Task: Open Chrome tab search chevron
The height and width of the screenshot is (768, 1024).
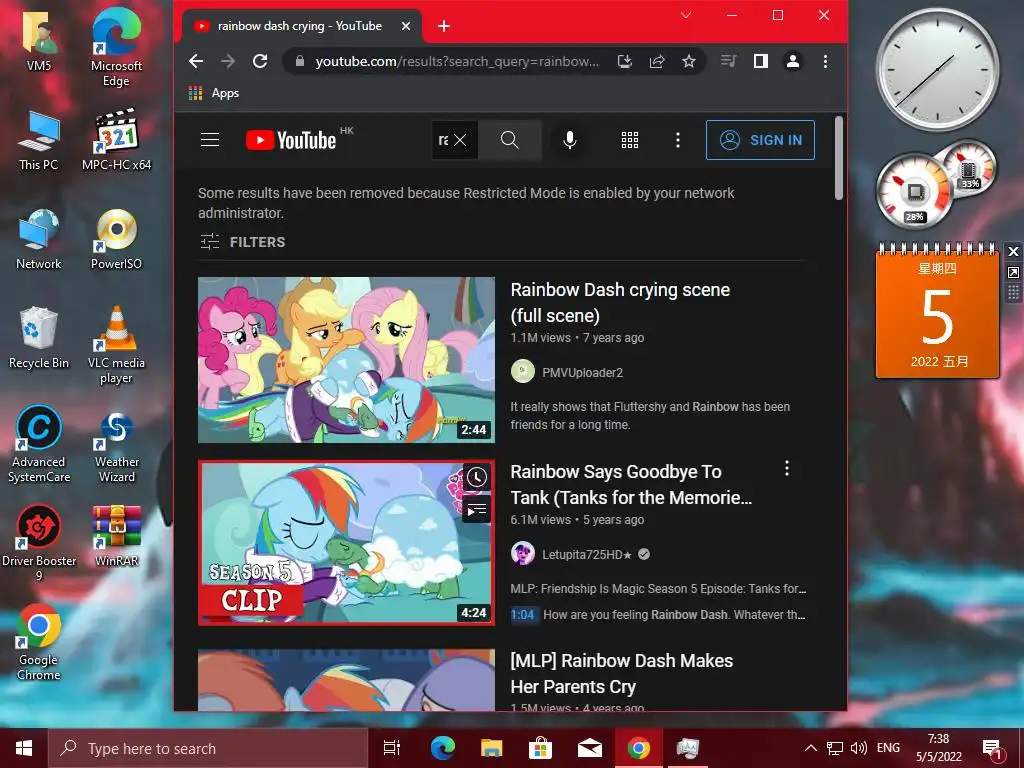Action: 686,14
